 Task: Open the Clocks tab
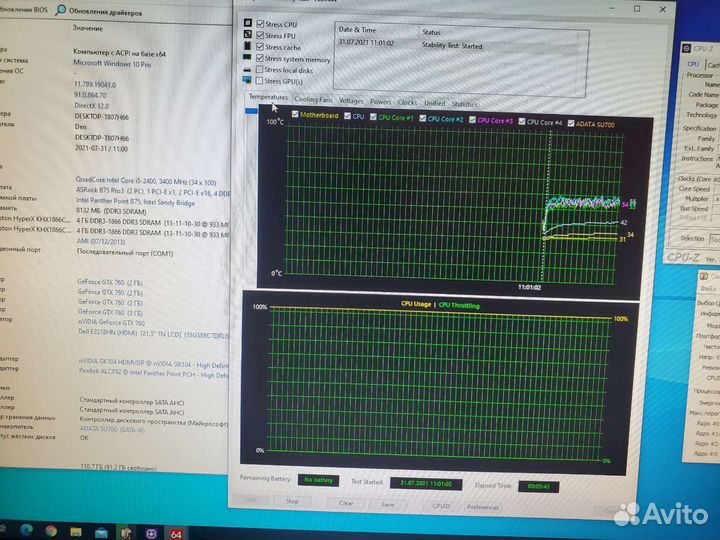(407, 102)
